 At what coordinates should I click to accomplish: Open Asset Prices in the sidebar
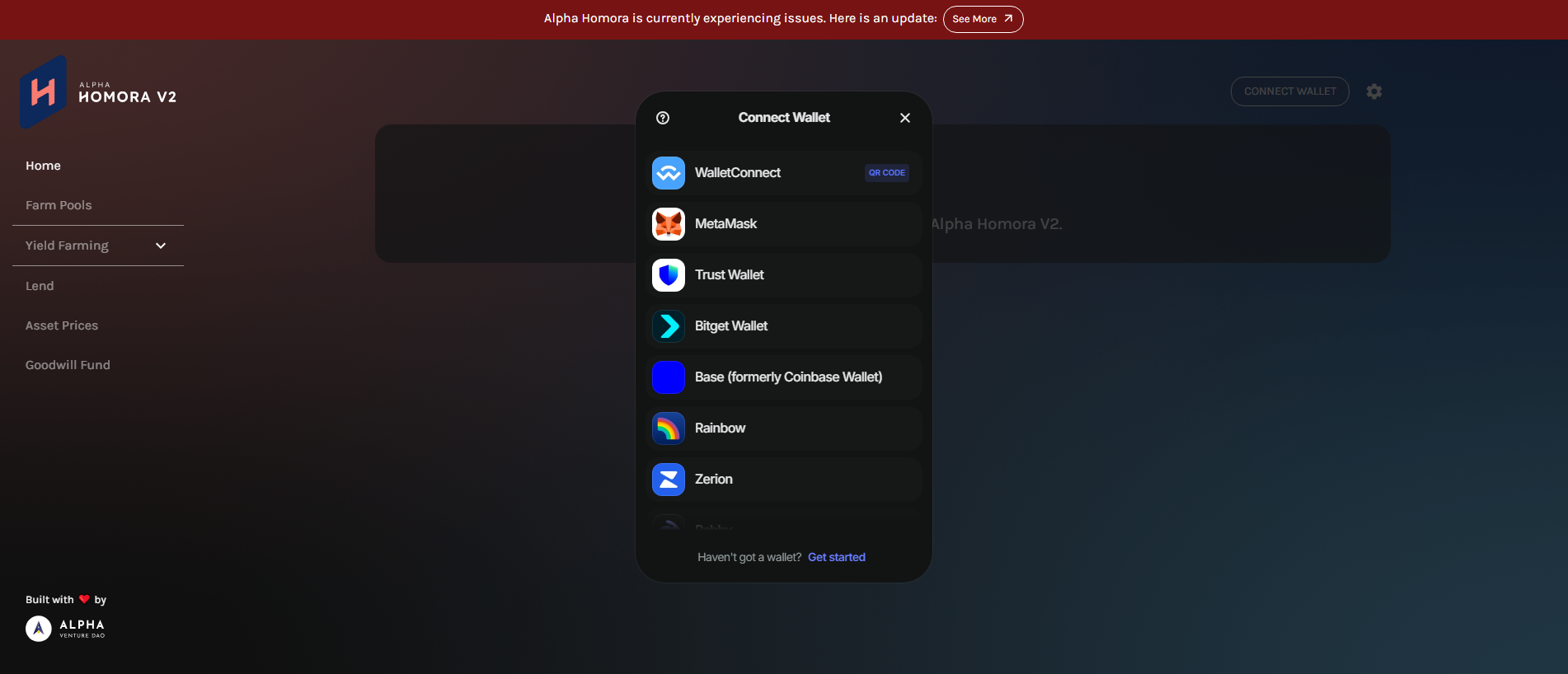point(62,325)
